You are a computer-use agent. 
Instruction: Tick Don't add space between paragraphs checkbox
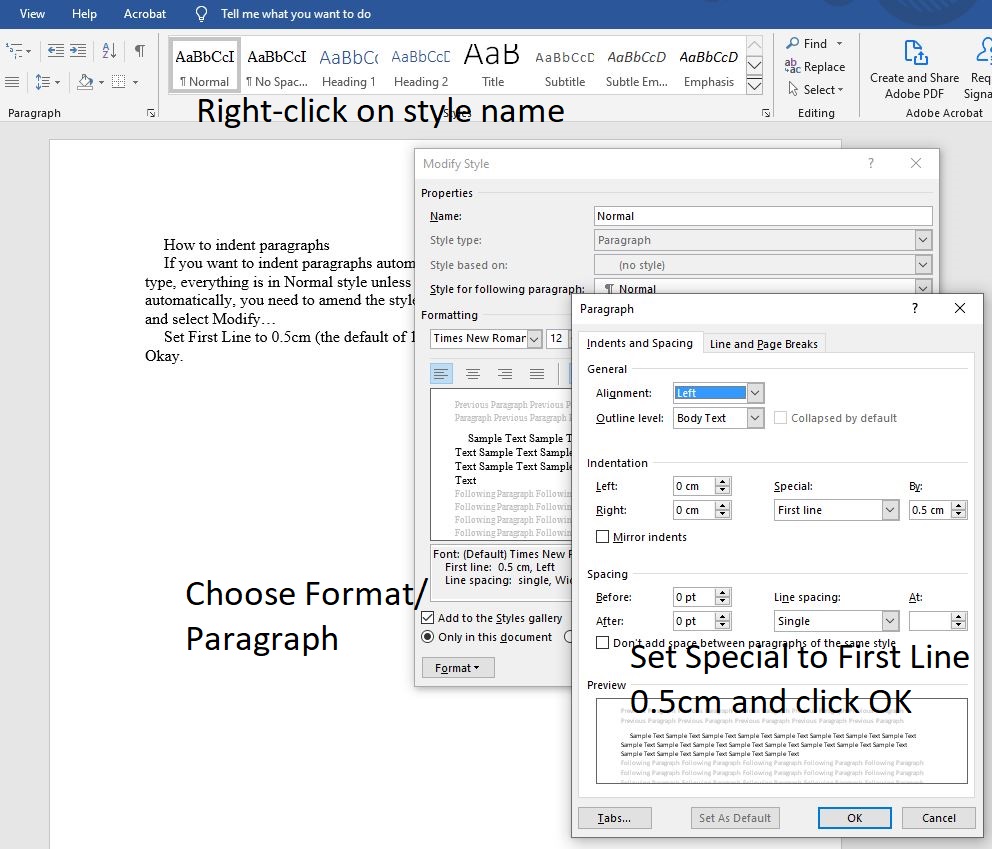point(602,643)
